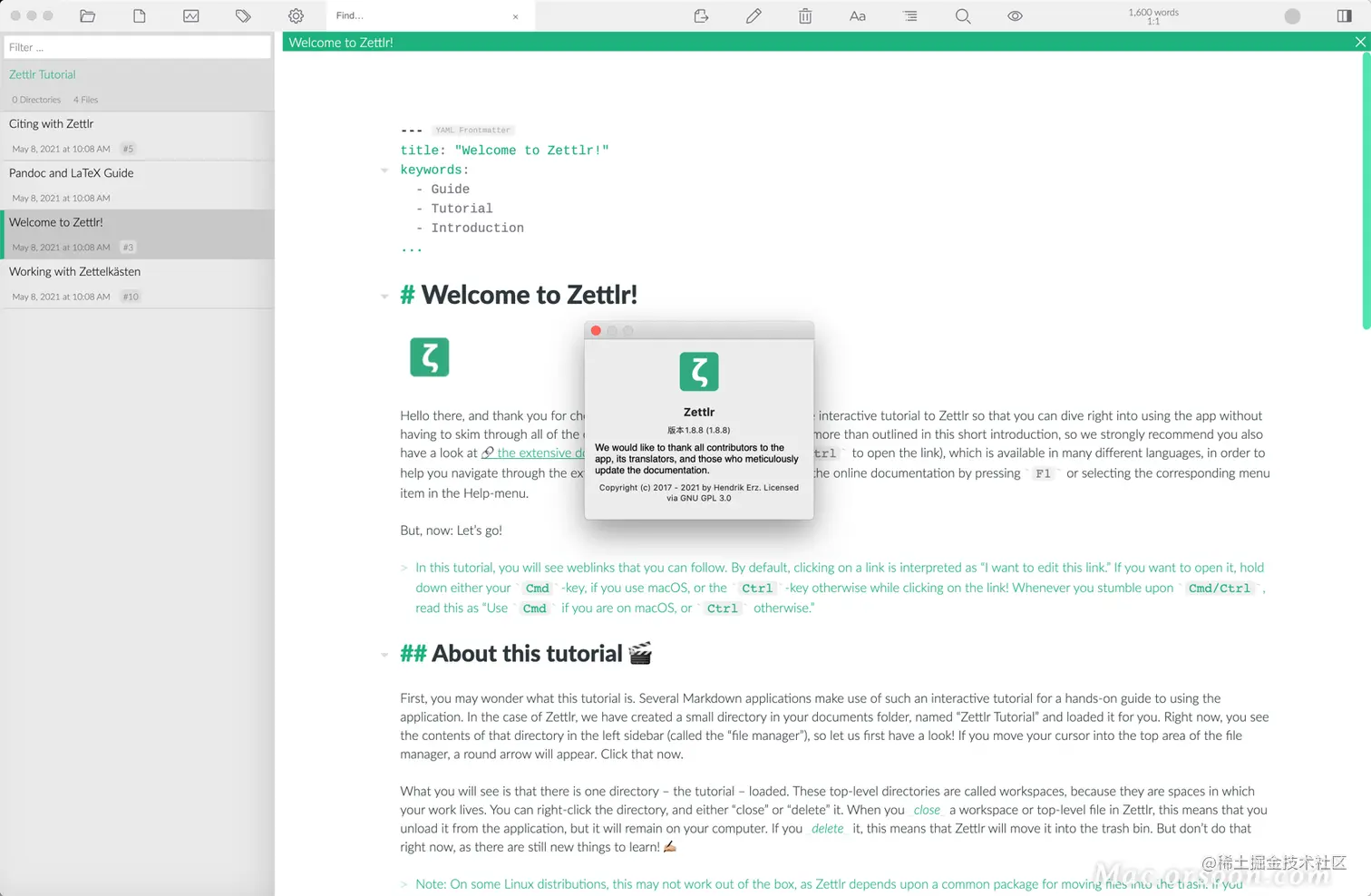This screenshot has height=896, width=1371.
Task: Collapse the keywords YAML block arrow
Action: [384, 170]
